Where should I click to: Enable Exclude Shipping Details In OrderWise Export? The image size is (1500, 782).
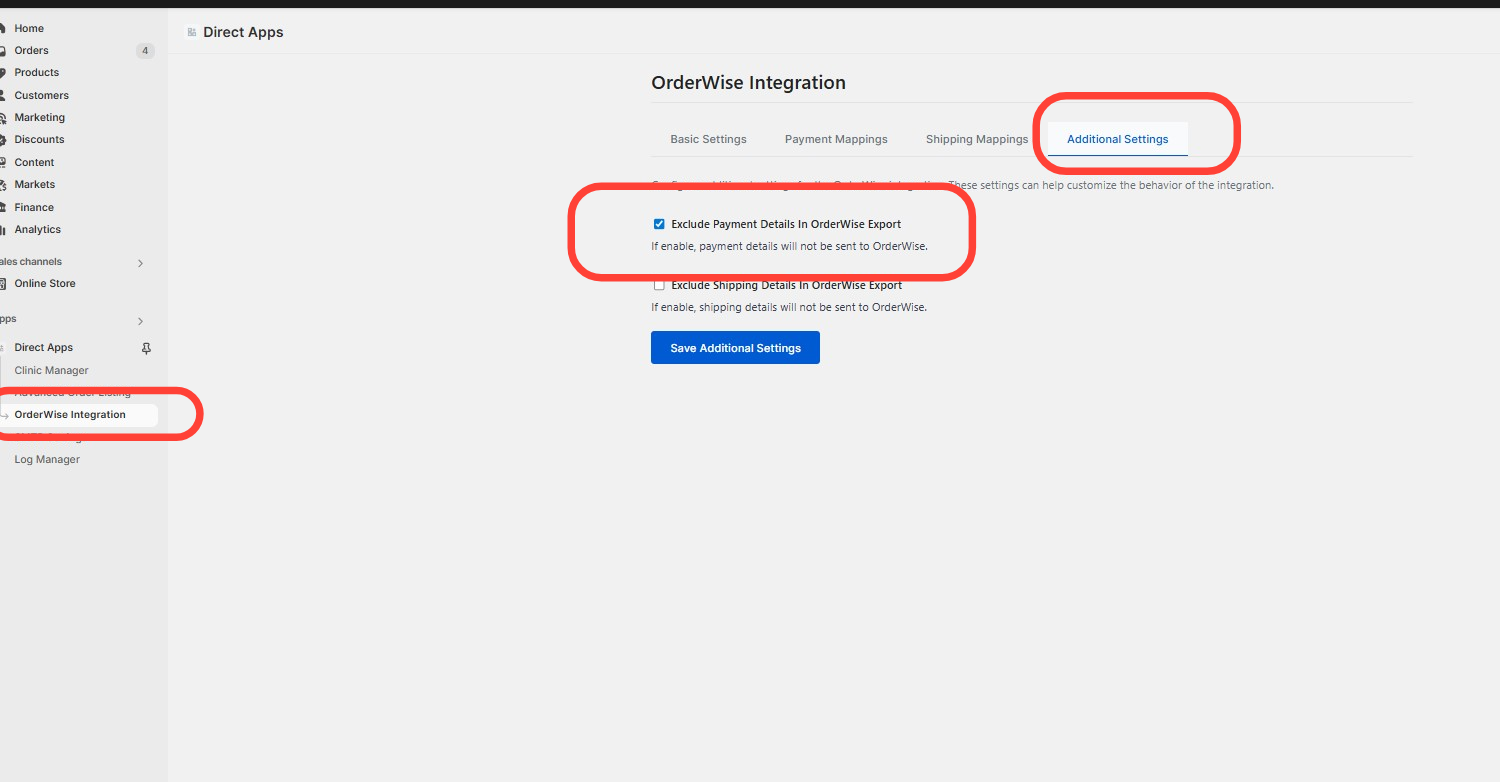pos(659,285)
